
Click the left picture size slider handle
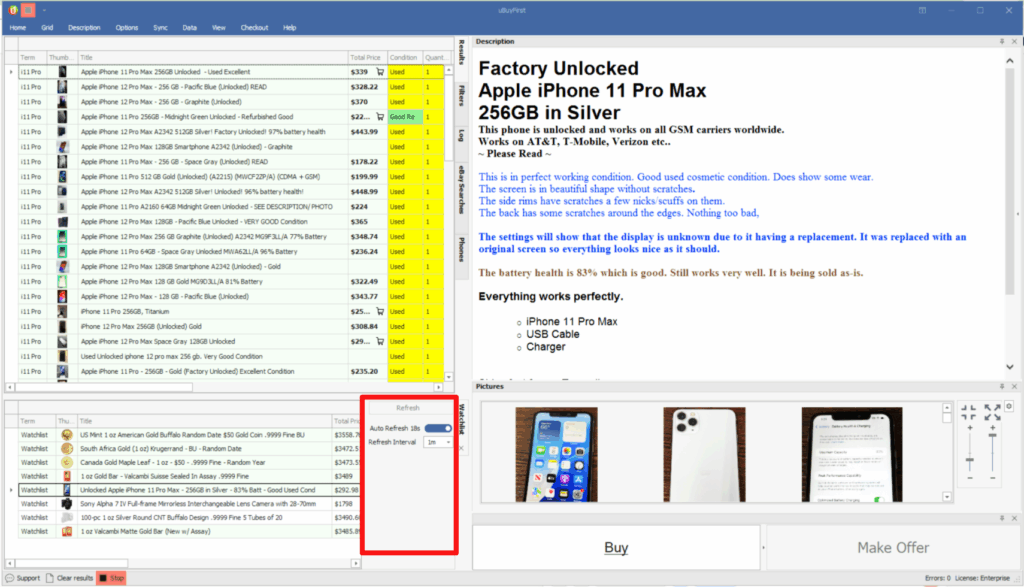tap(970, 461)
